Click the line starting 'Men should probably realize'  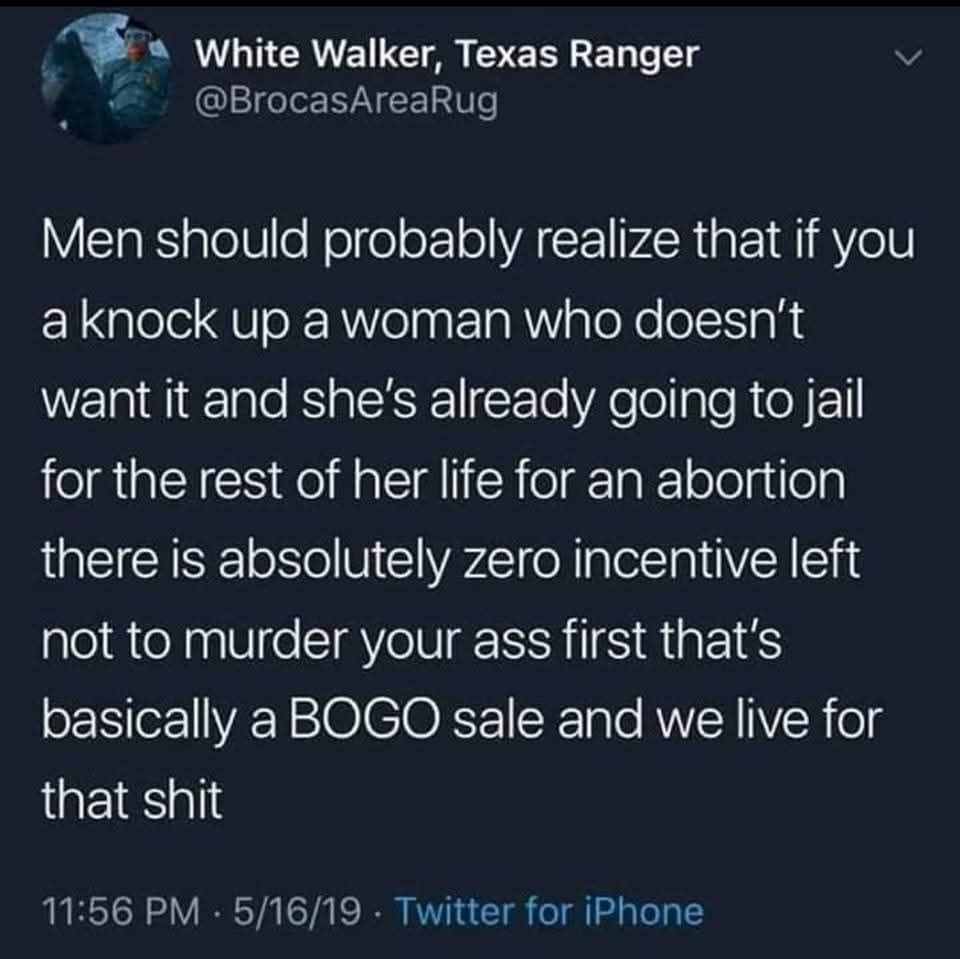point(478,243)
